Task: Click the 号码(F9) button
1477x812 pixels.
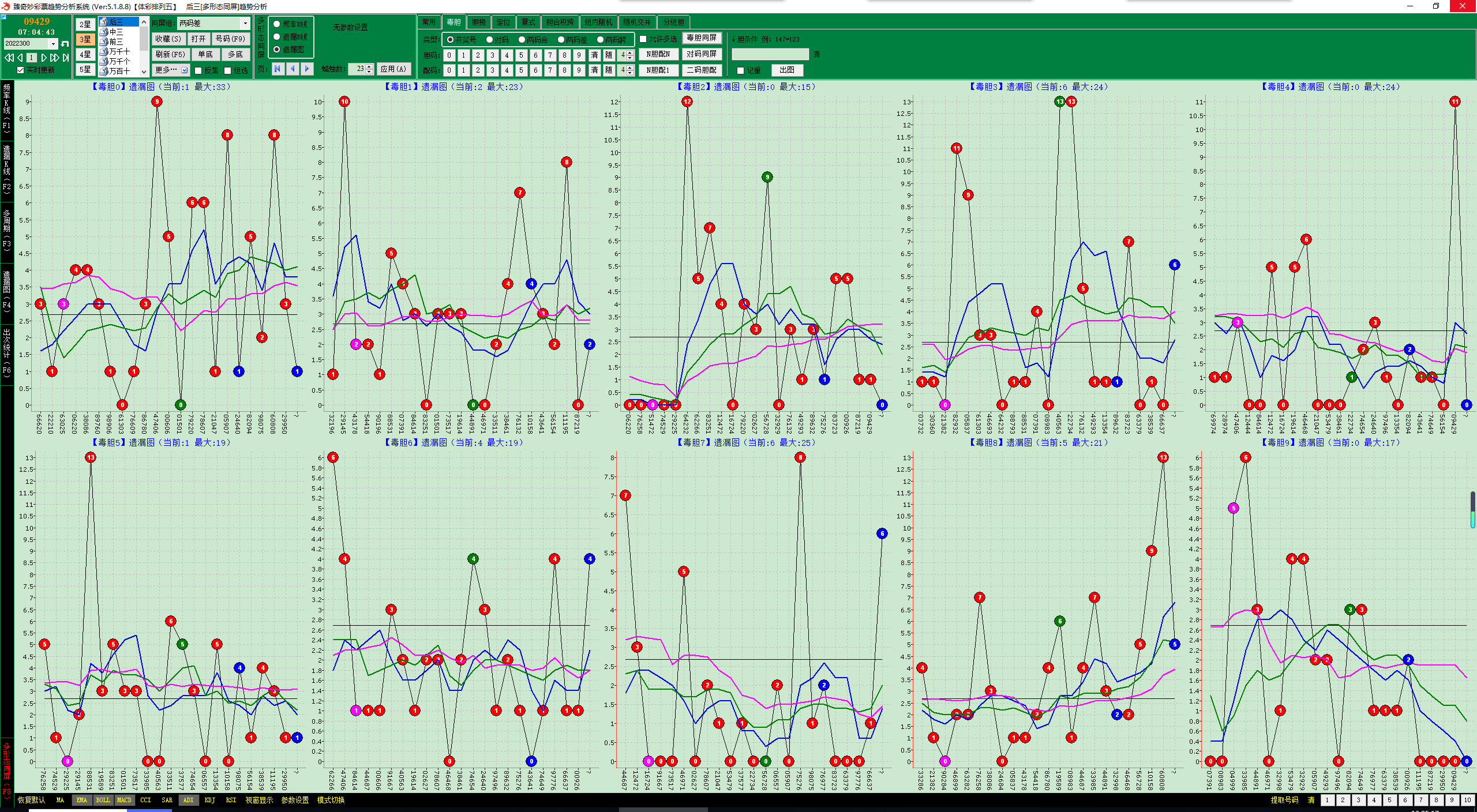Action: click(x=230, y=39)
